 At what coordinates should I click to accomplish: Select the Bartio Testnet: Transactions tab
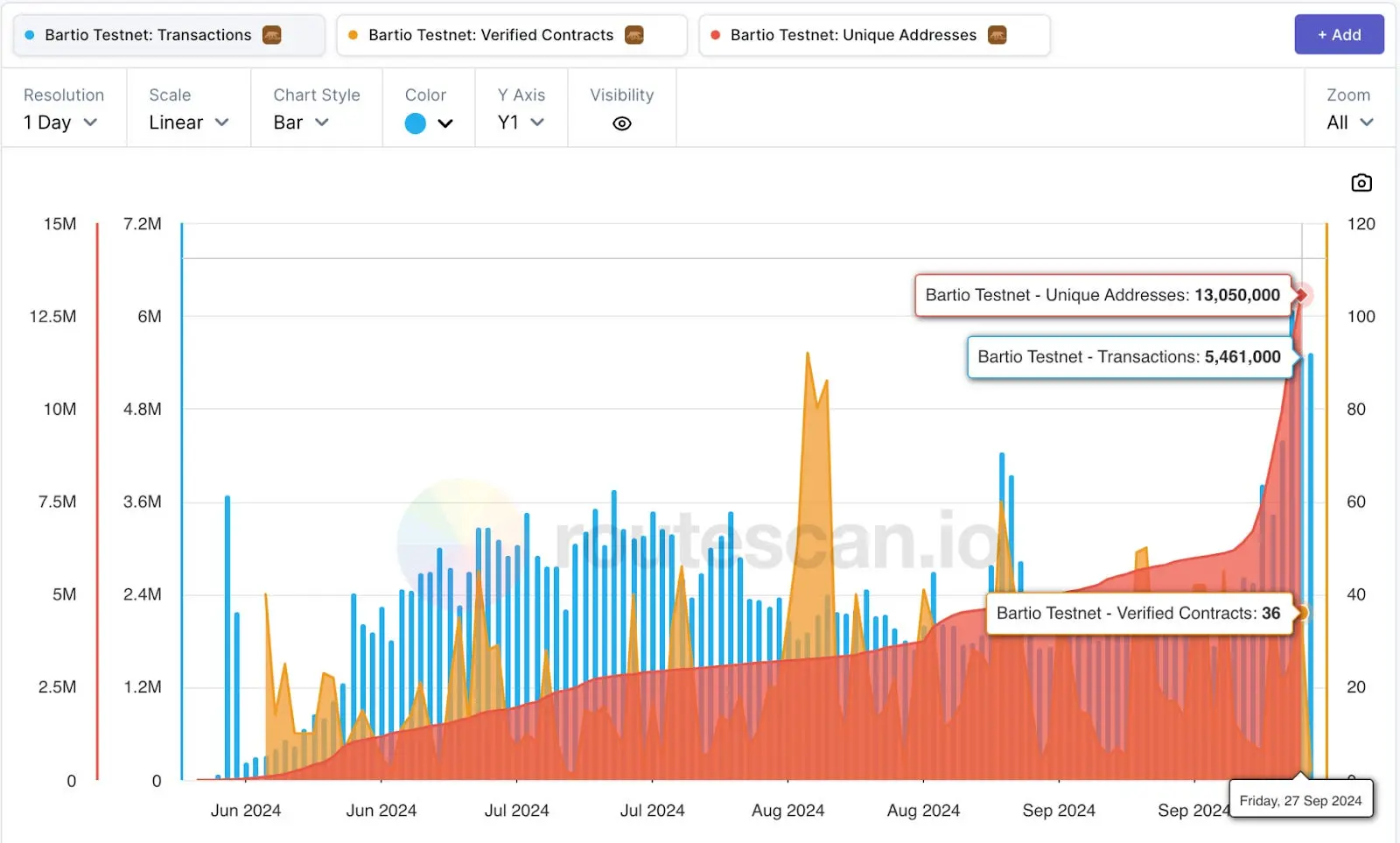tap(148, 35)
